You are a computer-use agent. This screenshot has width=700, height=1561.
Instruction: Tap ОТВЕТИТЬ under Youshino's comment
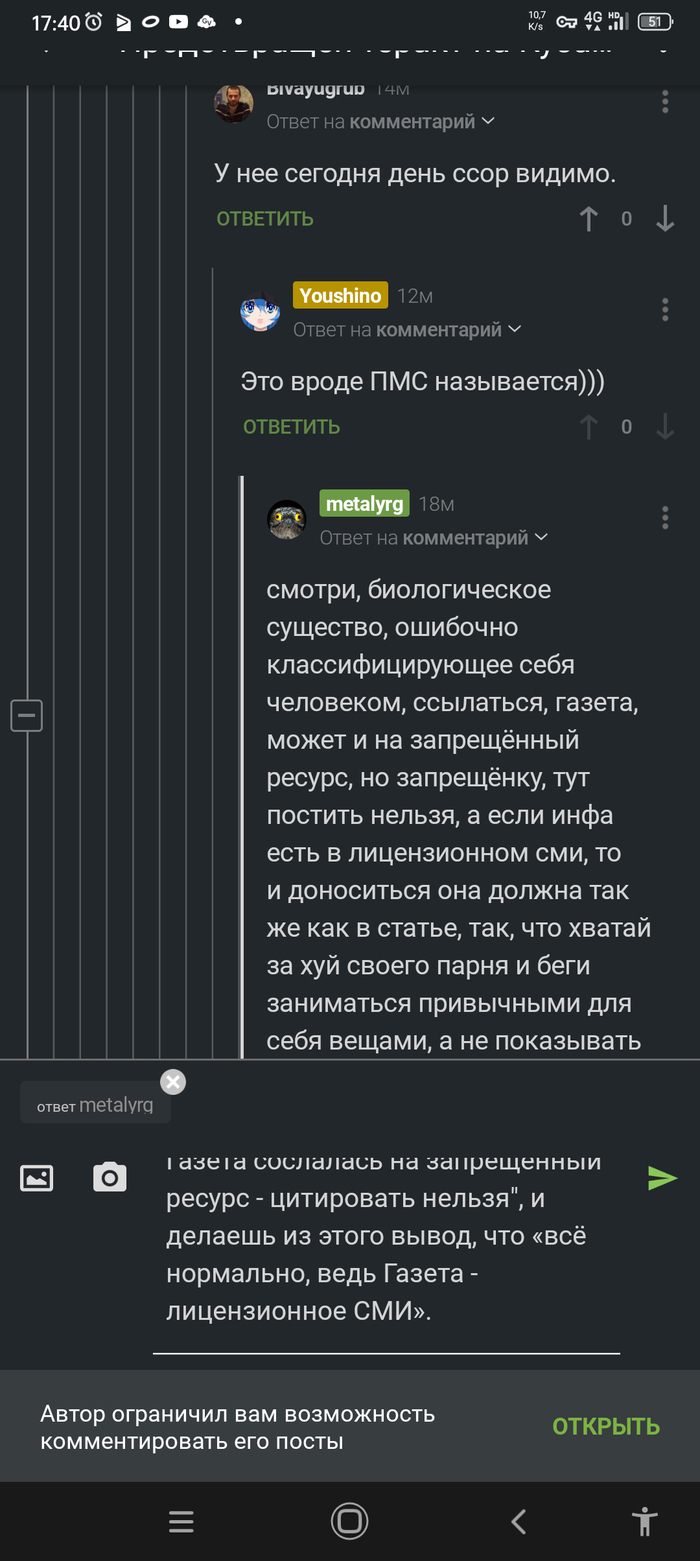coord(292,427)
